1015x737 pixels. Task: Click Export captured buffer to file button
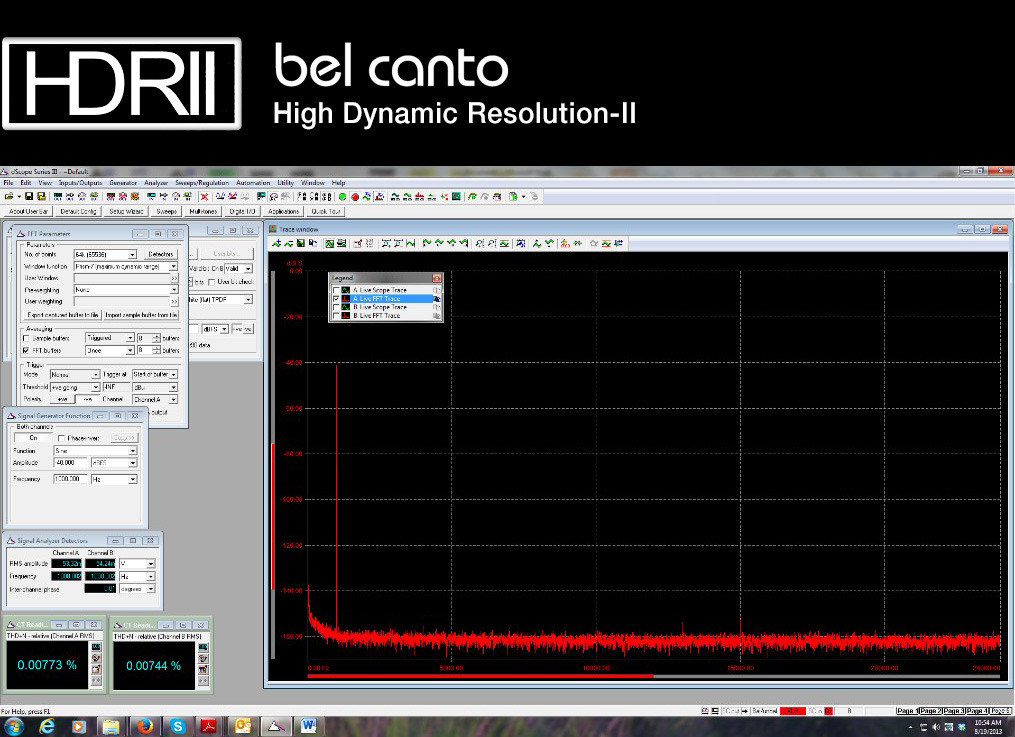pos(63,315)
